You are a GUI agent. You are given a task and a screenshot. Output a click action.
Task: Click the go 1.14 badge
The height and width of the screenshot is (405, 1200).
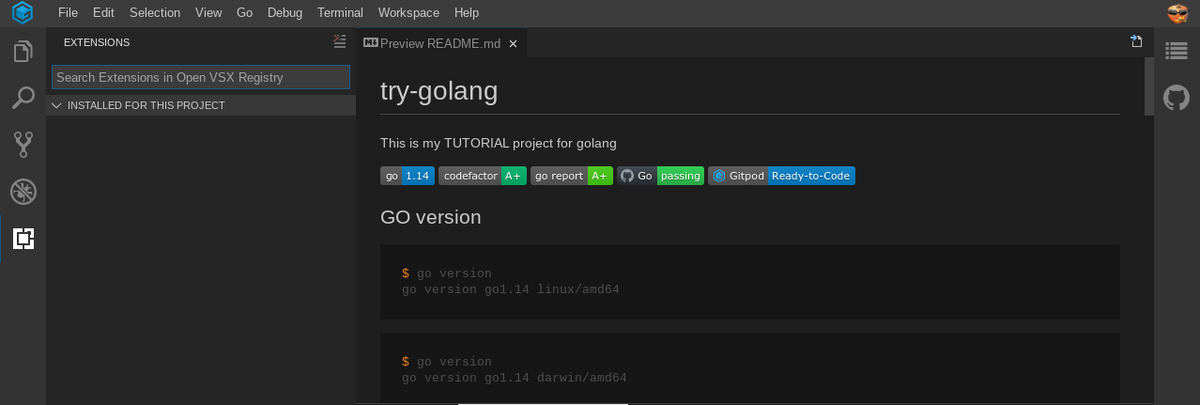tap(407, 176)
